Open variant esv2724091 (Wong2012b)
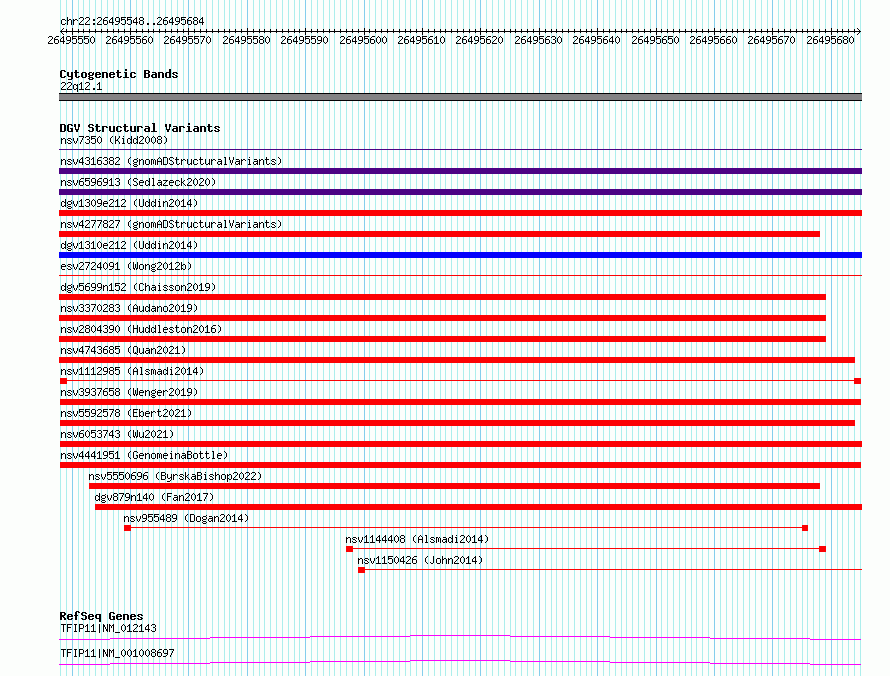Image resolution: width=890 pixels, height=676 pixels. point(126,266)
